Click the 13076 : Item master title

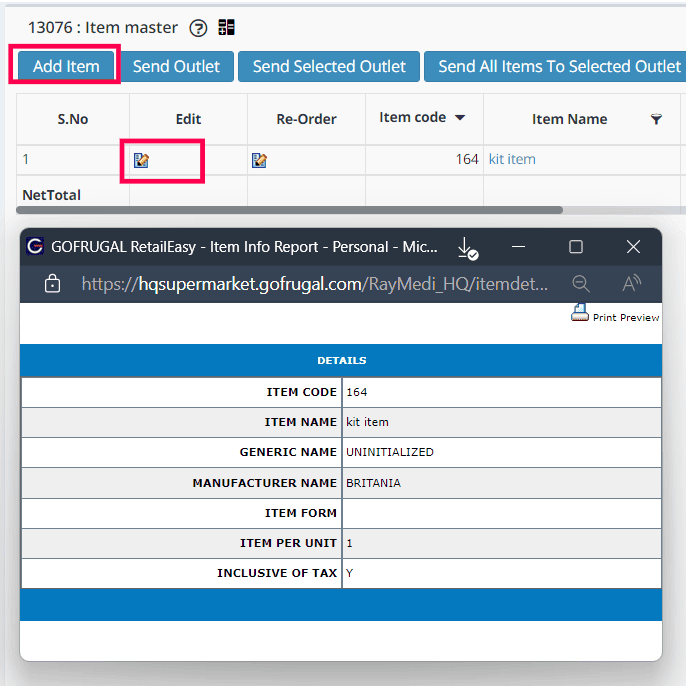click(103, 28)
